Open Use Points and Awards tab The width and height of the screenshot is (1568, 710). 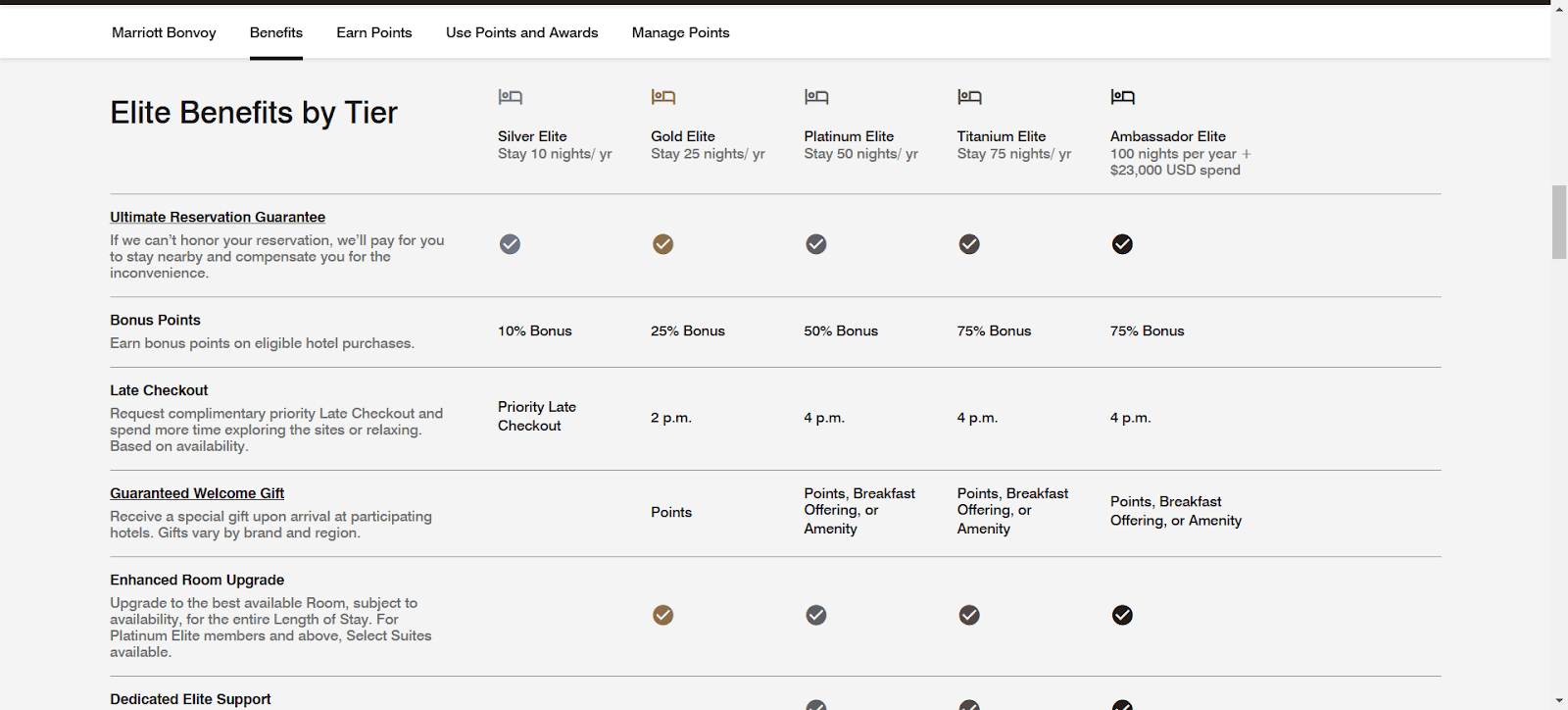(521, 32)
